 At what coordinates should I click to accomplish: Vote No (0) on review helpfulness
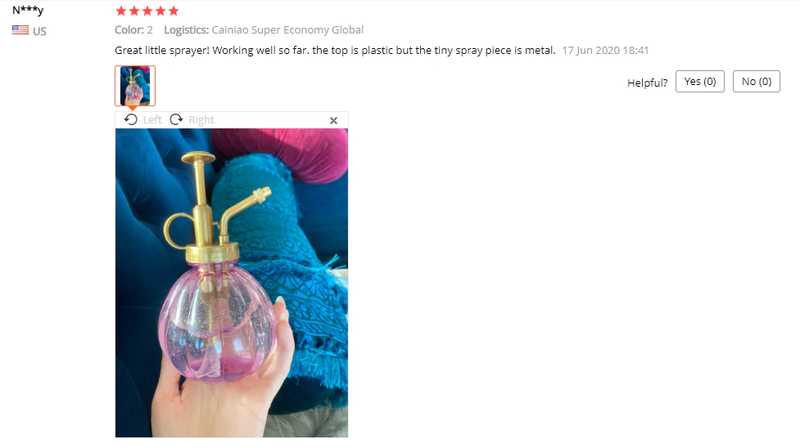(x=756, y=82)
